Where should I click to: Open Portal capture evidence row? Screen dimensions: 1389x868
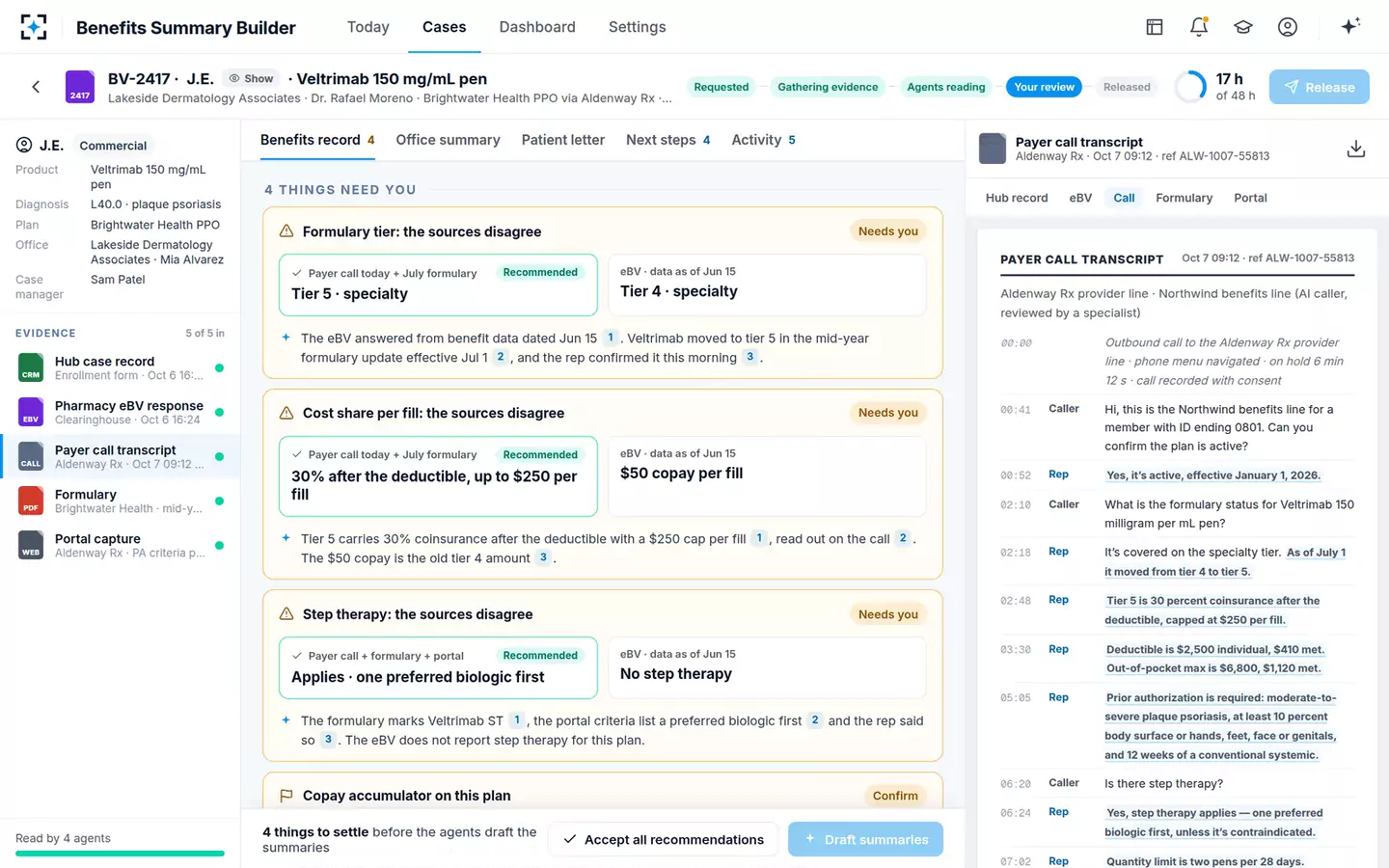(x=121, y=545)
